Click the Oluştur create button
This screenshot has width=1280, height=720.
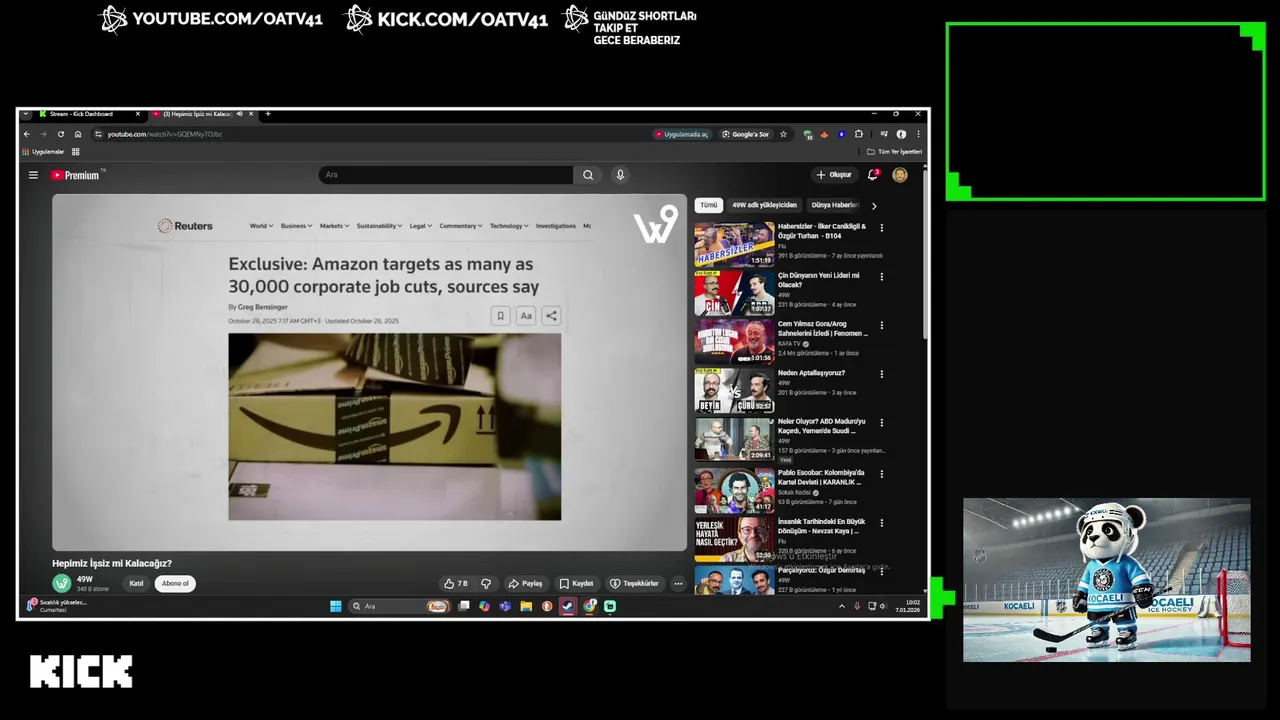833,175
